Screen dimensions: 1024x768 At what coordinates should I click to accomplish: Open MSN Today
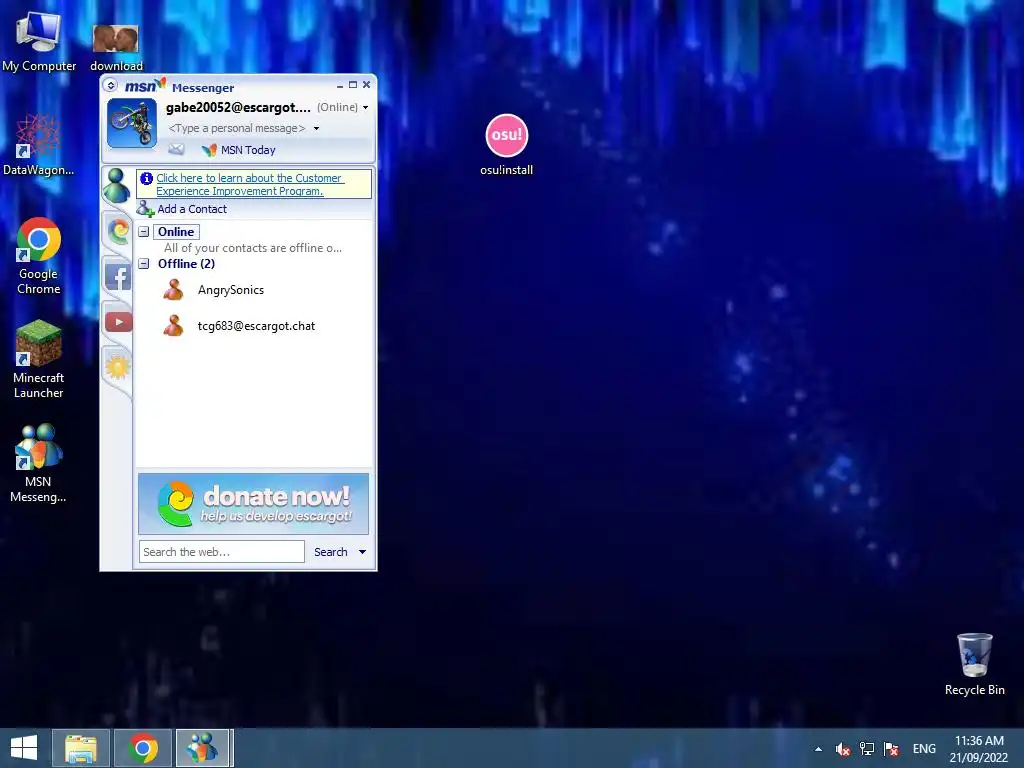238,150
